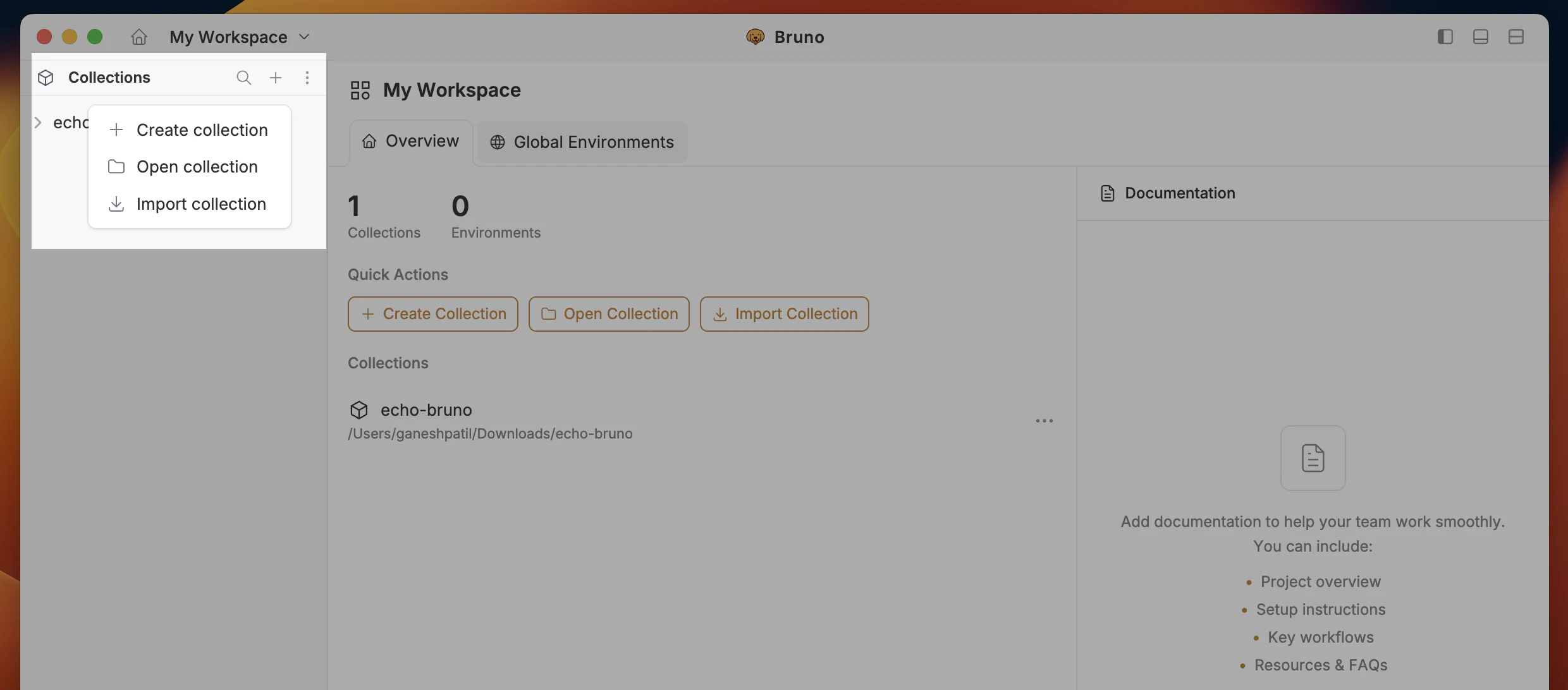
Task: Click the Bruno dog logo
Action: pyautogui.click(x=754, y=37)
